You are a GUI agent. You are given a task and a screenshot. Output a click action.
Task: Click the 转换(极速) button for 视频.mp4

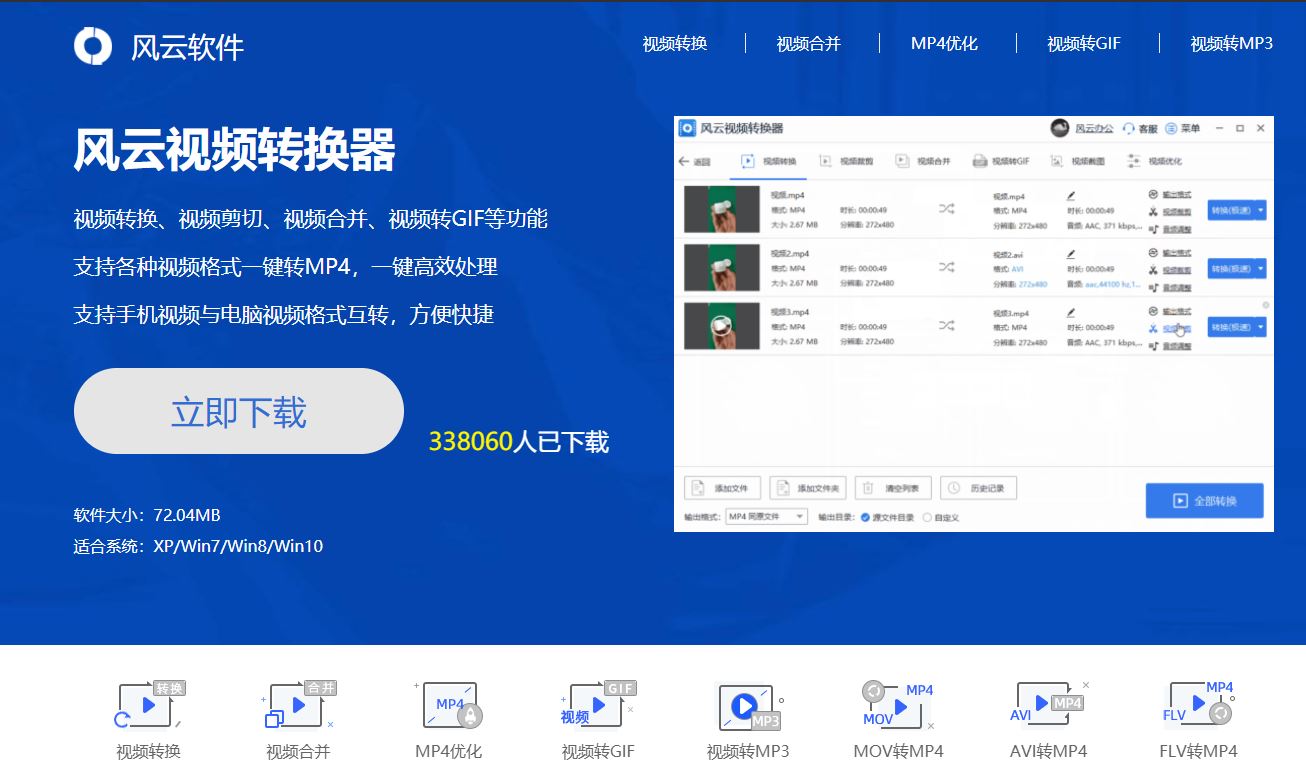pos(1231,211)
